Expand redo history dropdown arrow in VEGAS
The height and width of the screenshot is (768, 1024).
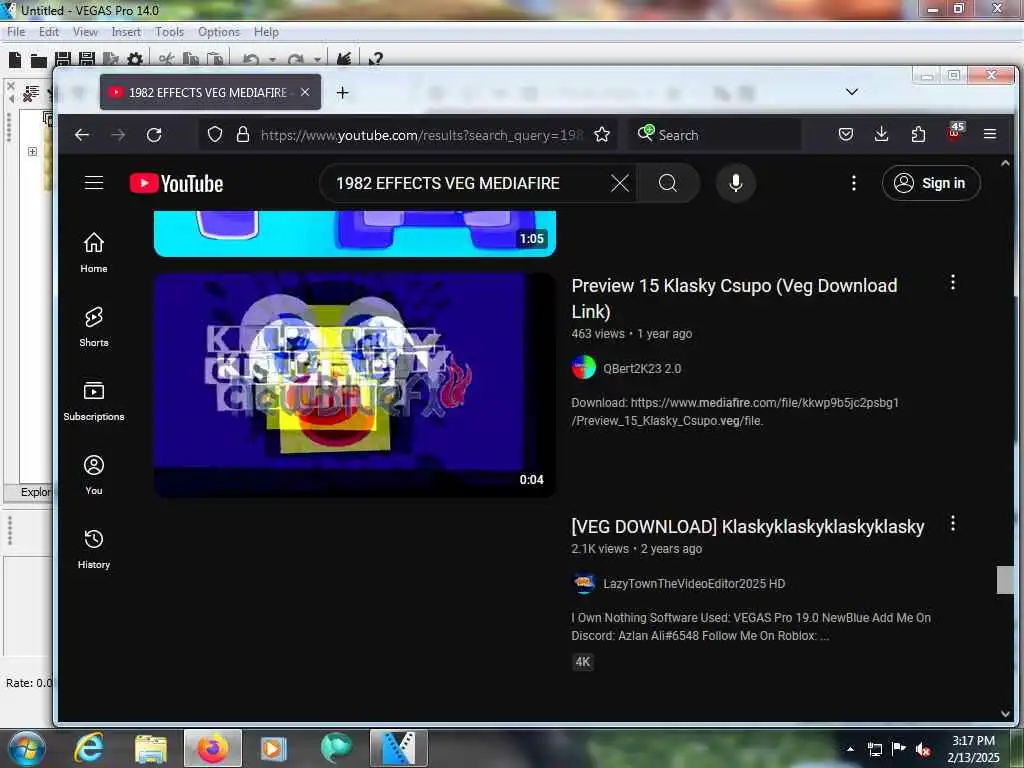317,60
